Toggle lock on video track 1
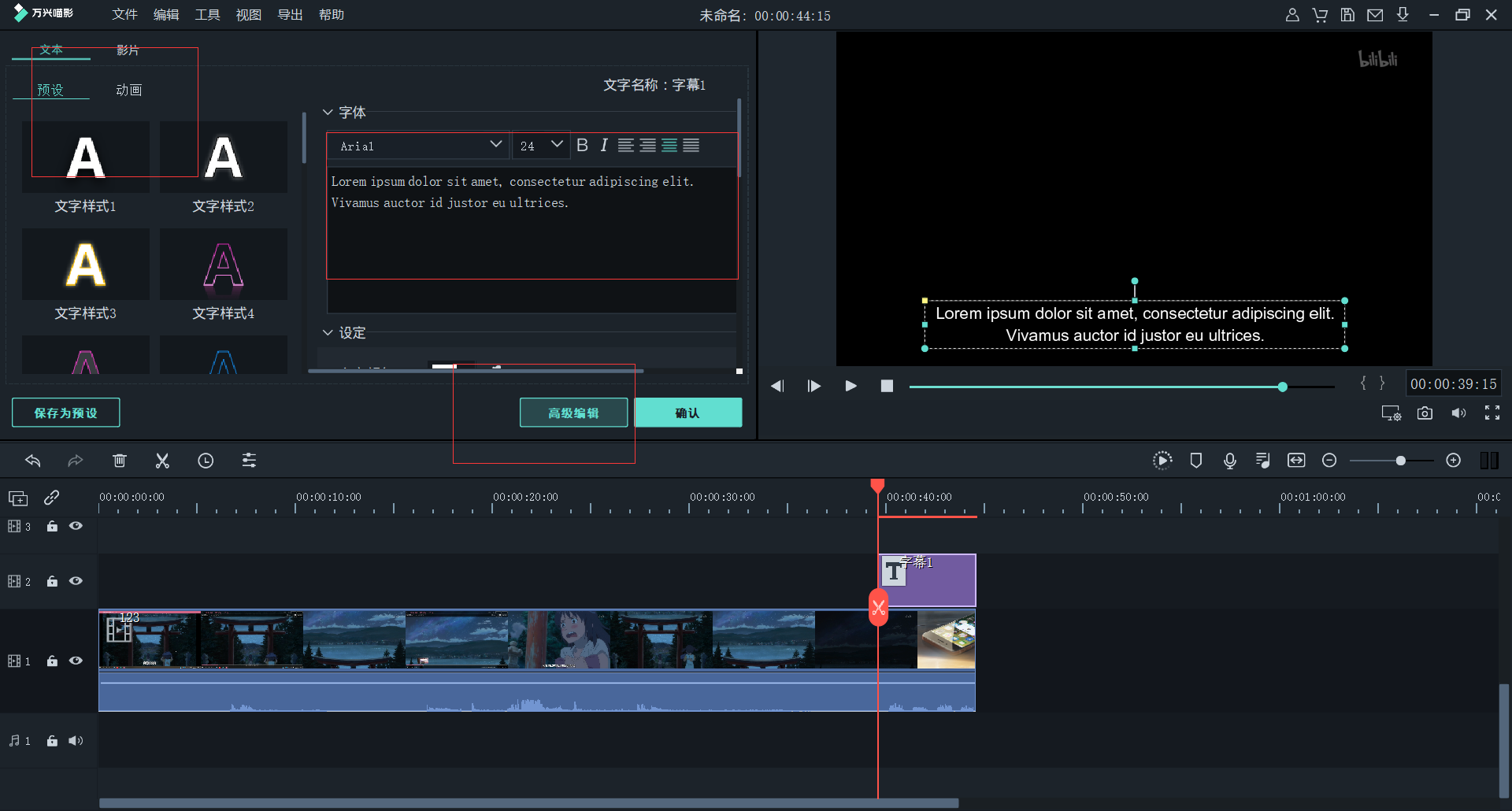Viewport: 1512px width, 811px height. click(x=52, y=661)
